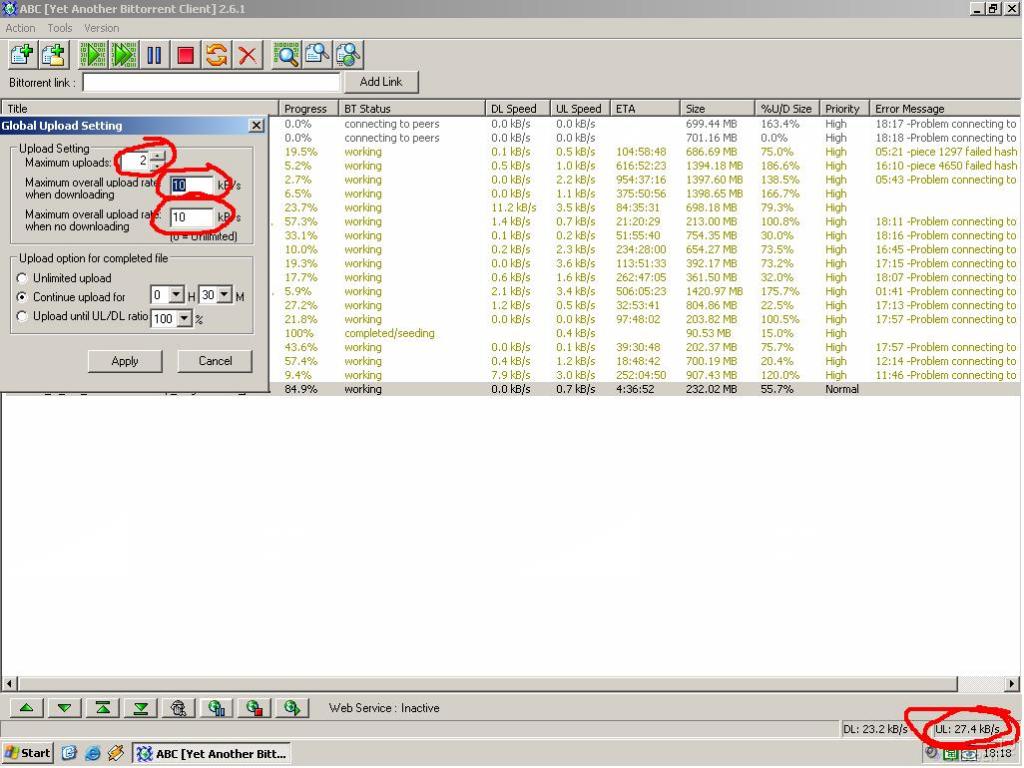The height and width of the screenshot is (768, 1024).
Task: Click the spy figure toolbar icon
Action: click(x=178, y=708)
